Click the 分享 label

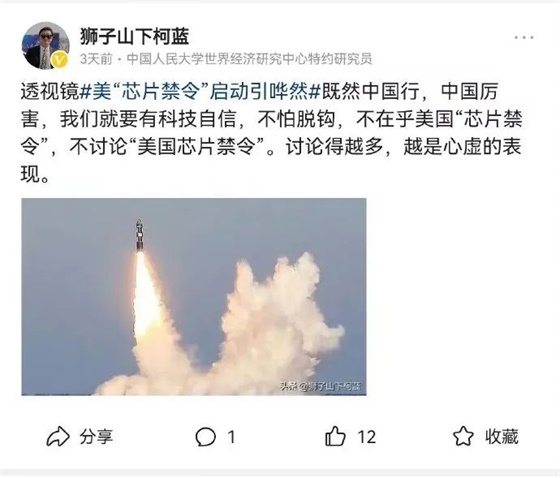tap(96, 437)
